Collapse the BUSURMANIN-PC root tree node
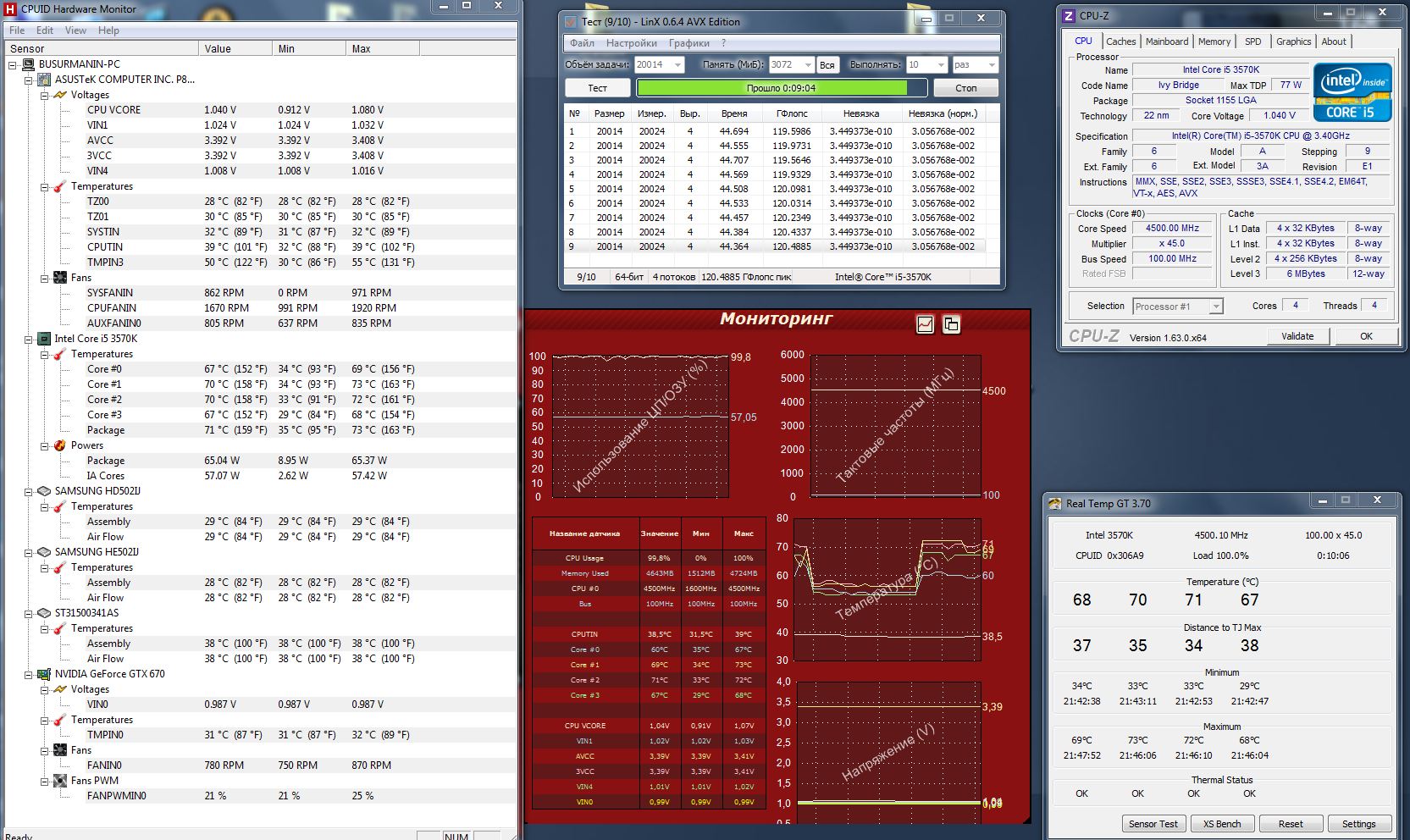The height and width of the screenshot is (840, 1410). coord(13,64)
